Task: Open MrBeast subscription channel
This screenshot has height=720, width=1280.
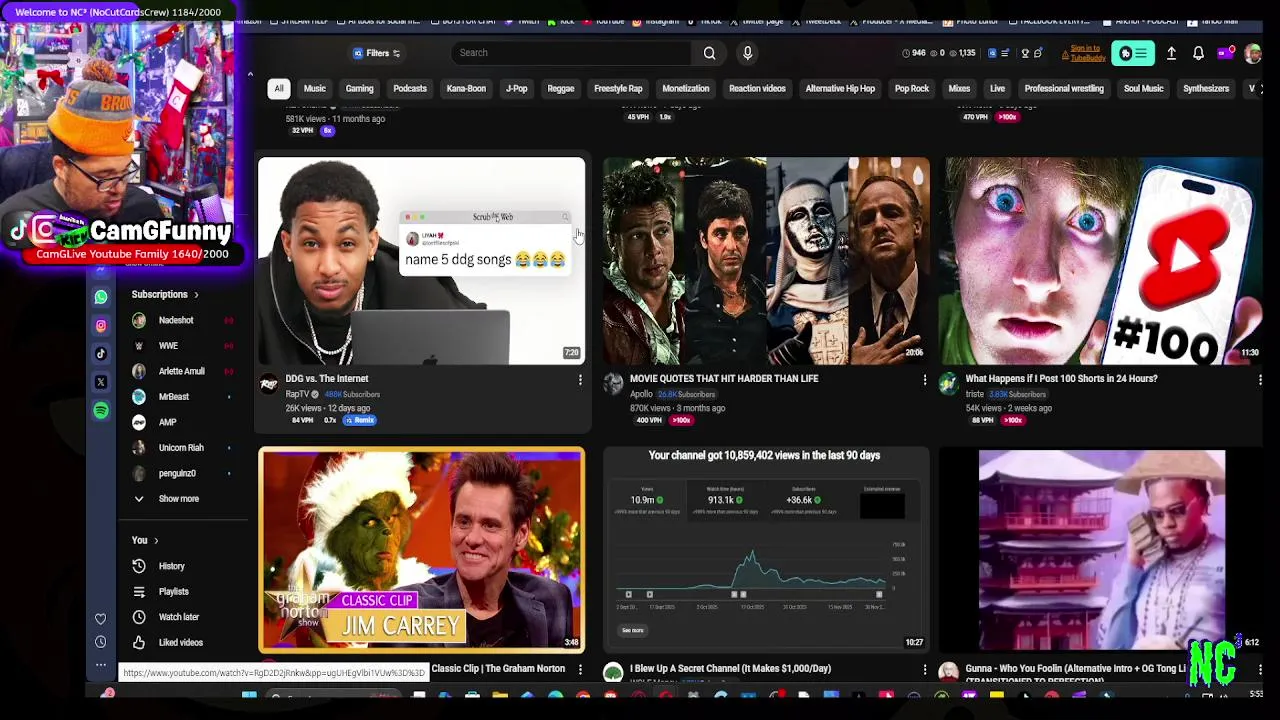Action: tap(174, 397)
